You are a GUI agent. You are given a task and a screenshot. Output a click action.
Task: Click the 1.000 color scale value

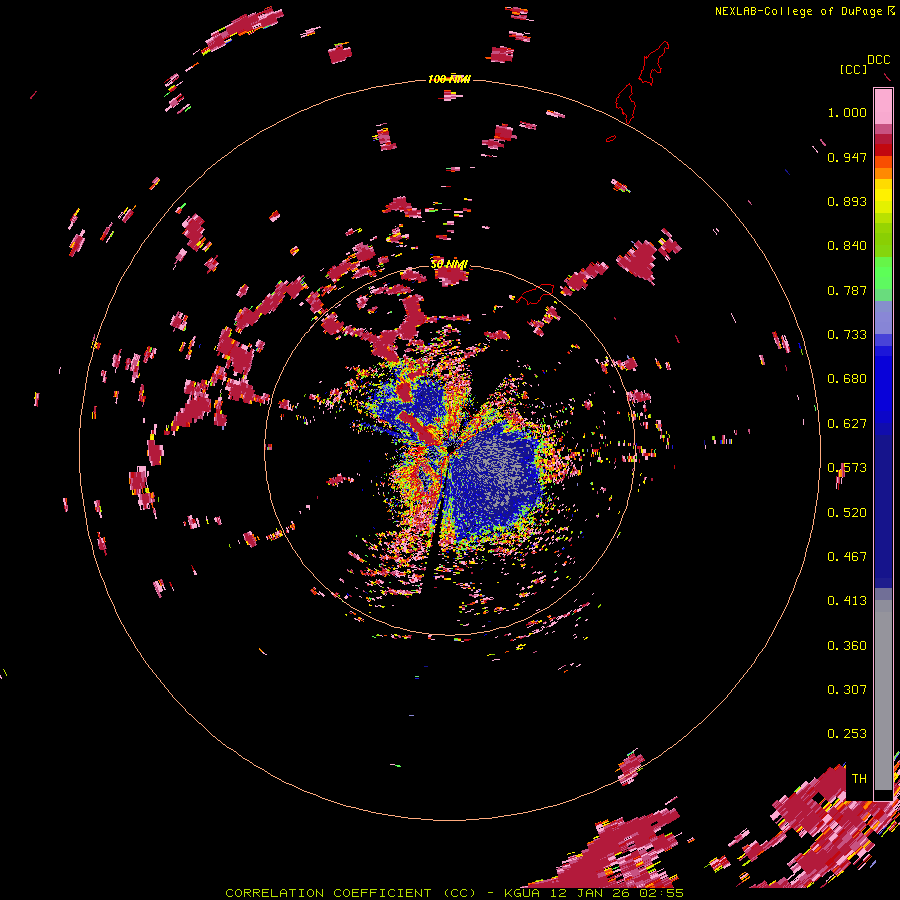point(847,112)
